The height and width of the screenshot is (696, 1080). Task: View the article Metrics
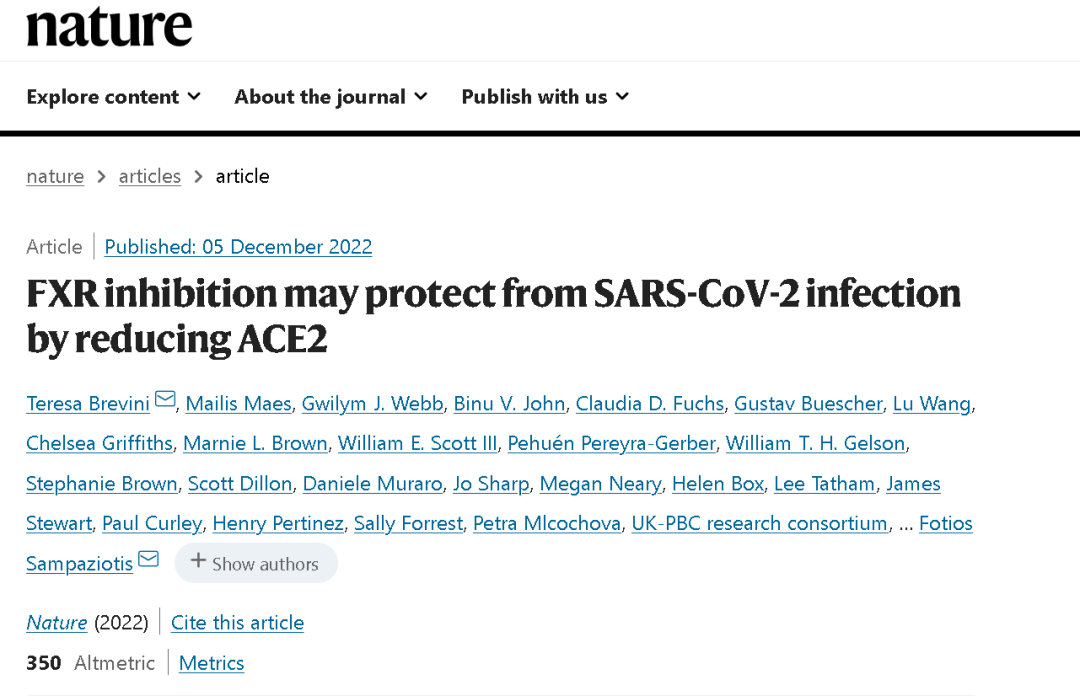(211, 663)
